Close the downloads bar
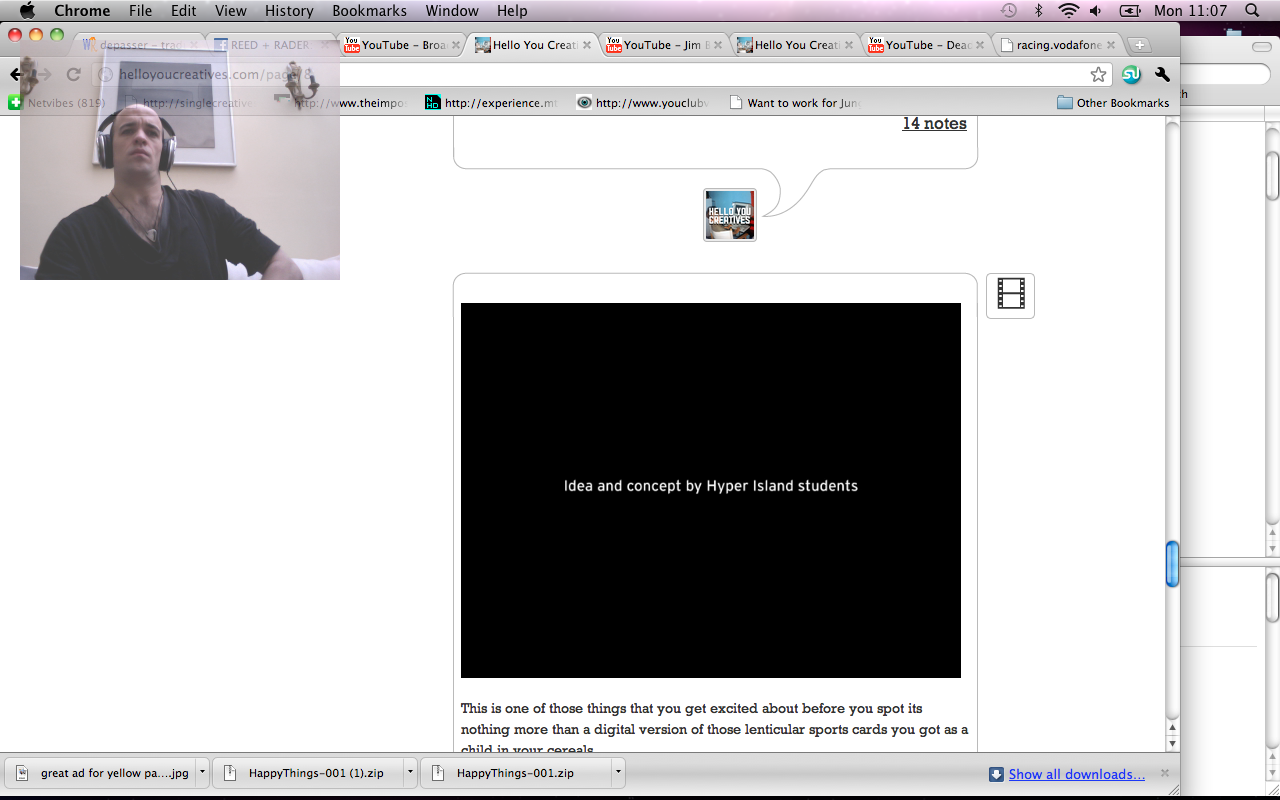Image resolution: width=1280 pixels, height=800 pixels. click(x=1164, y=773)
